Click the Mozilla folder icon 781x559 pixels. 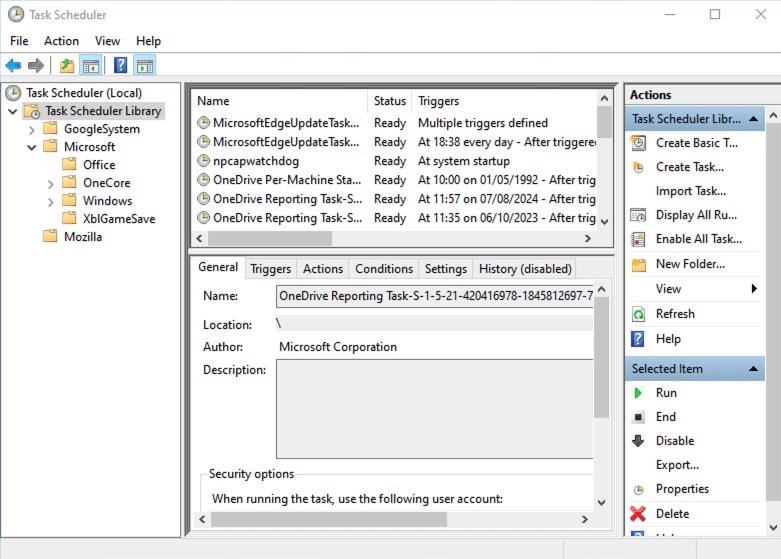50,236
